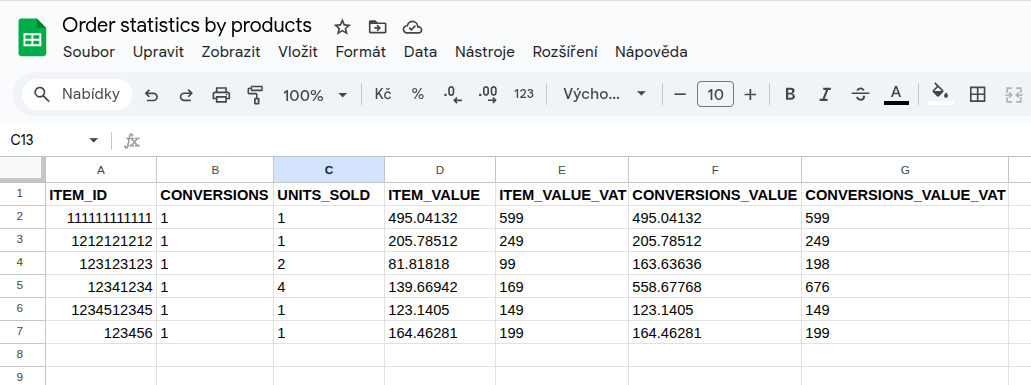Increase font size with plus button

[x=750, y=95]
